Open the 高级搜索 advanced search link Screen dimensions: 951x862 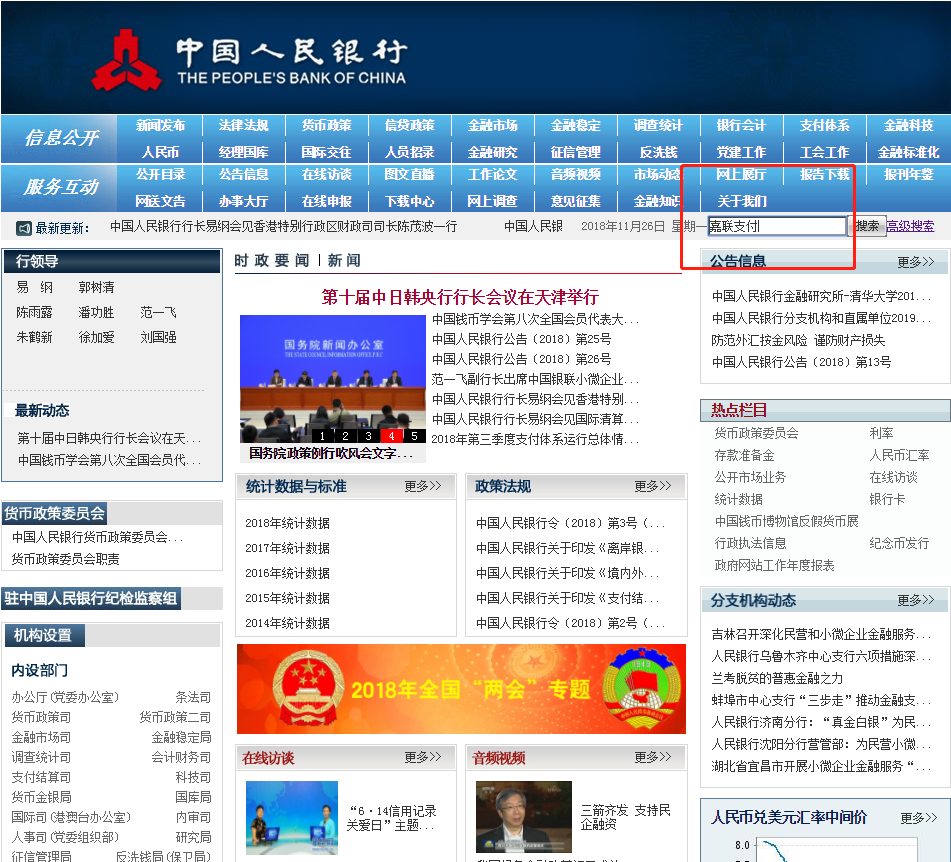pyautogui.click(x=910, y=226)
